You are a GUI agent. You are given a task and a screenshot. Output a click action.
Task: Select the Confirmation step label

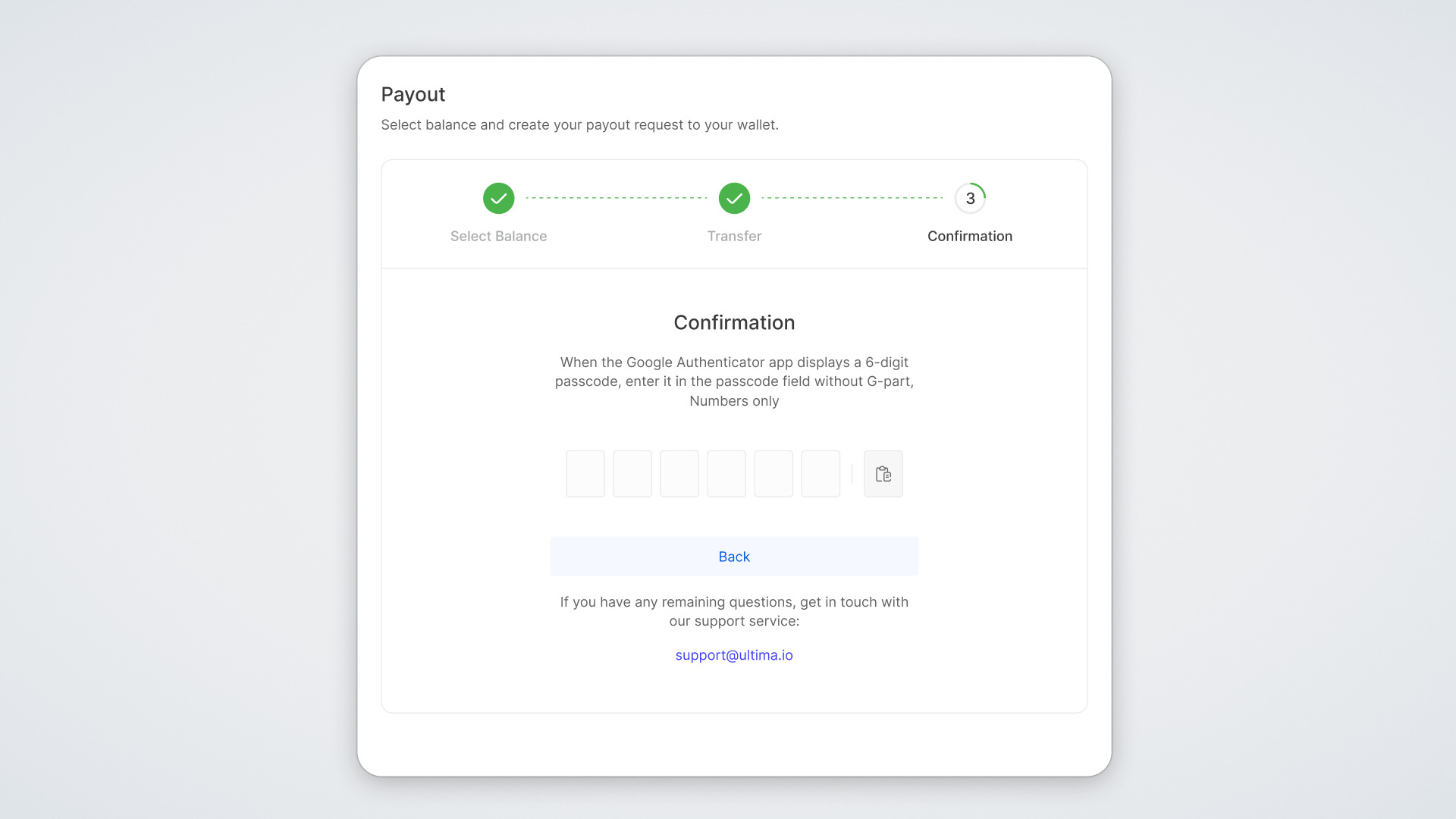click(x=970, y=237)
